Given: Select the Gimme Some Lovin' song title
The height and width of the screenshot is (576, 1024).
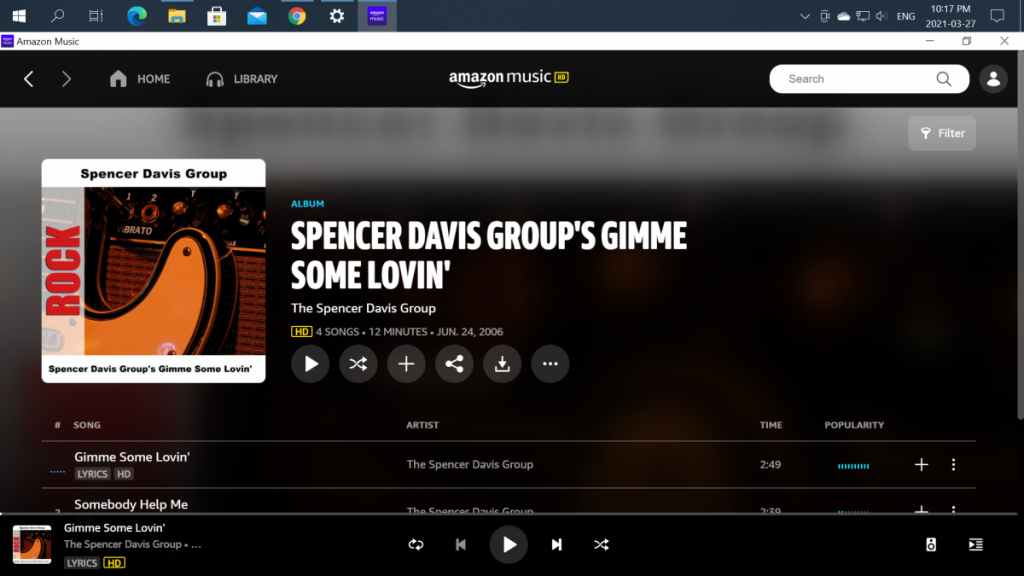Looking at the screenshot, I should coord(132,457).
